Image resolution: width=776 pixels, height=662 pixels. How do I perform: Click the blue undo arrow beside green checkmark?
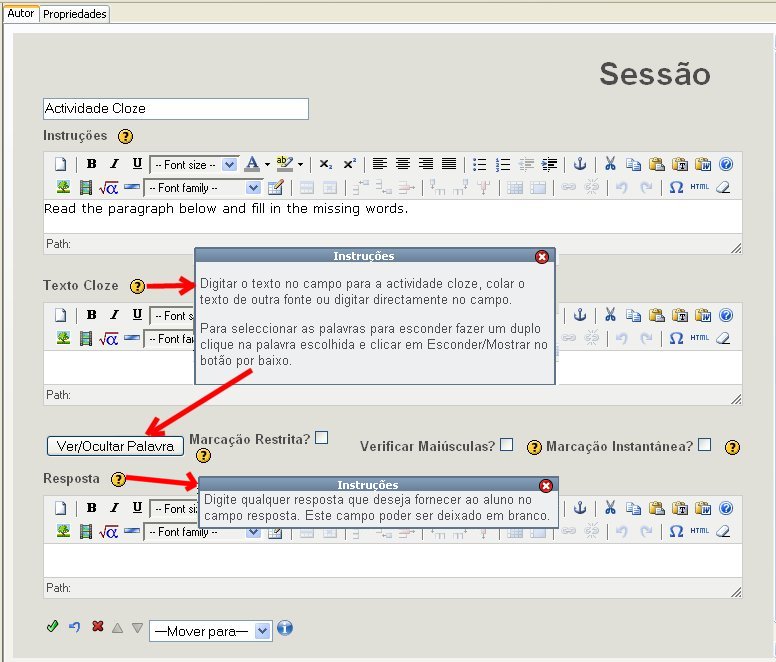(x=74, y=627)
